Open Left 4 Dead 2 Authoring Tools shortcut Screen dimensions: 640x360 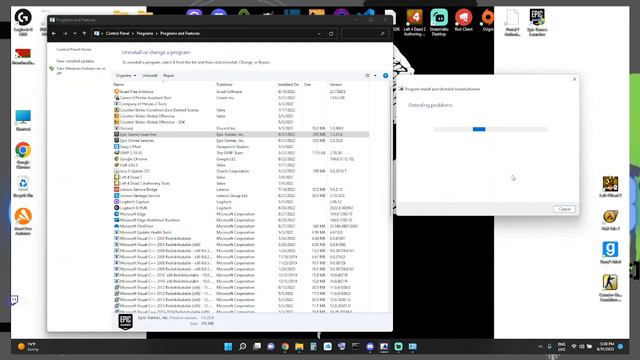414,22
